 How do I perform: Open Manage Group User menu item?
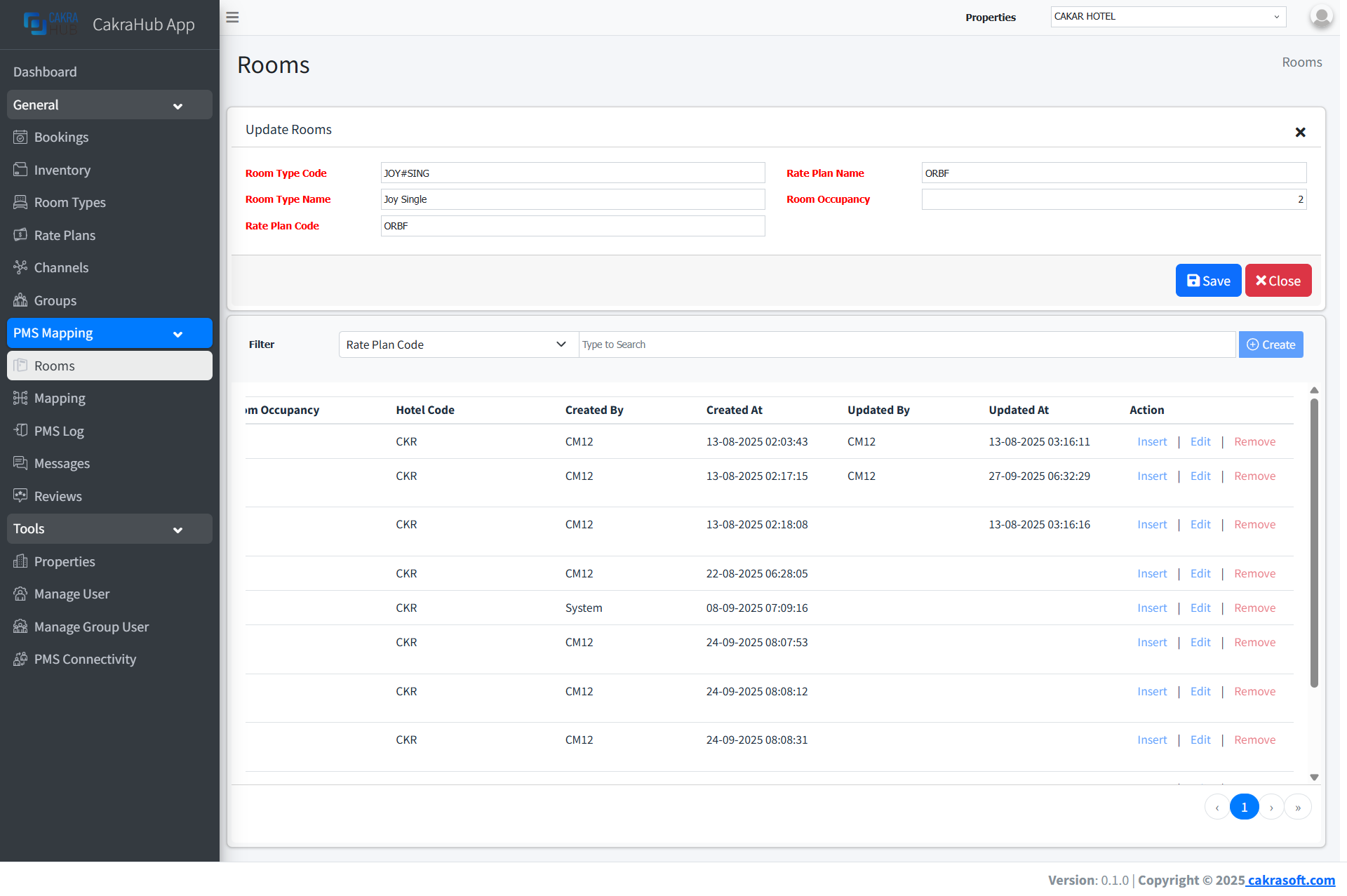91,627
